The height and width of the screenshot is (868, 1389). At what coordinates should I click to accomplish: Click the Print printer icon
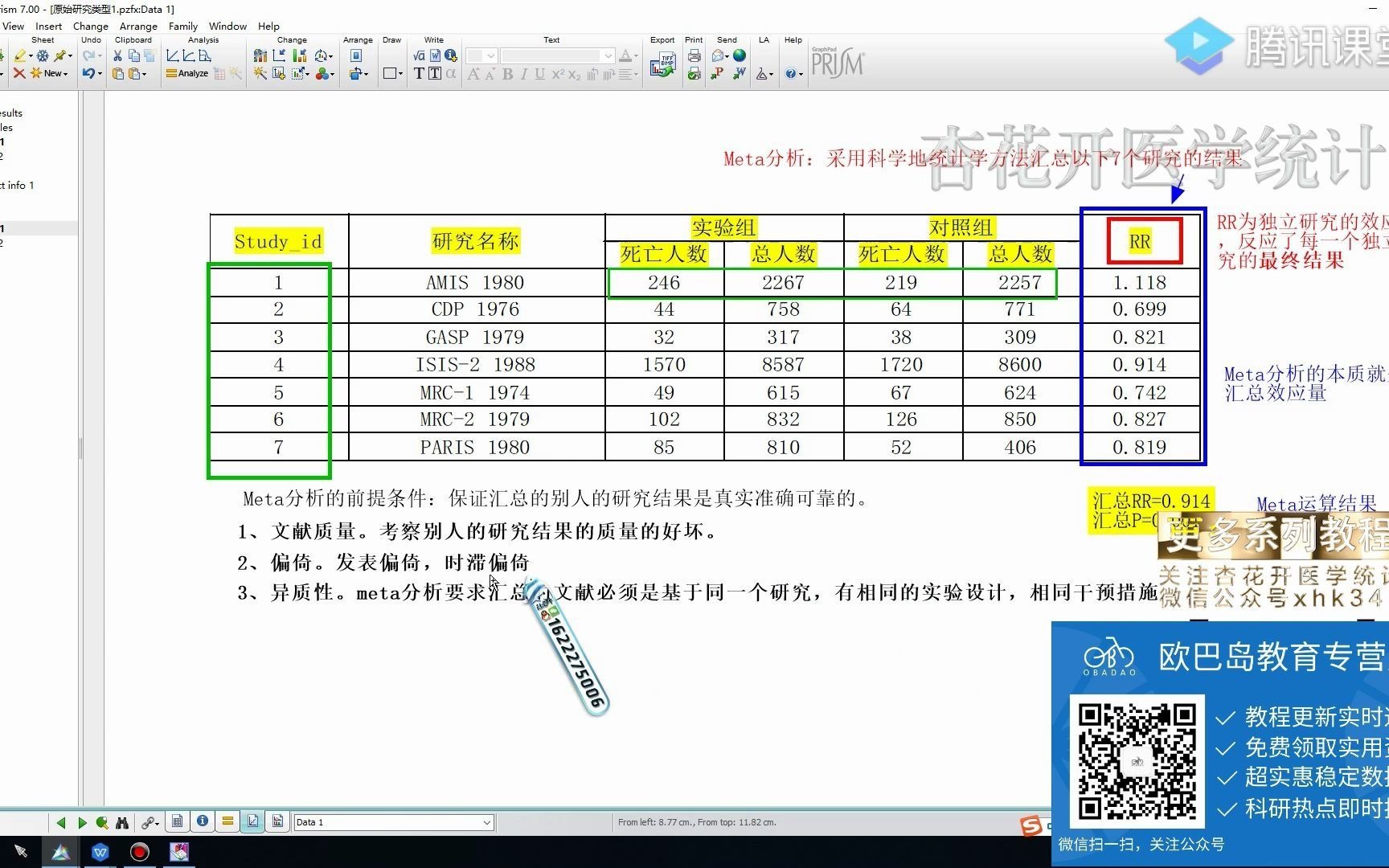point(694,55)
